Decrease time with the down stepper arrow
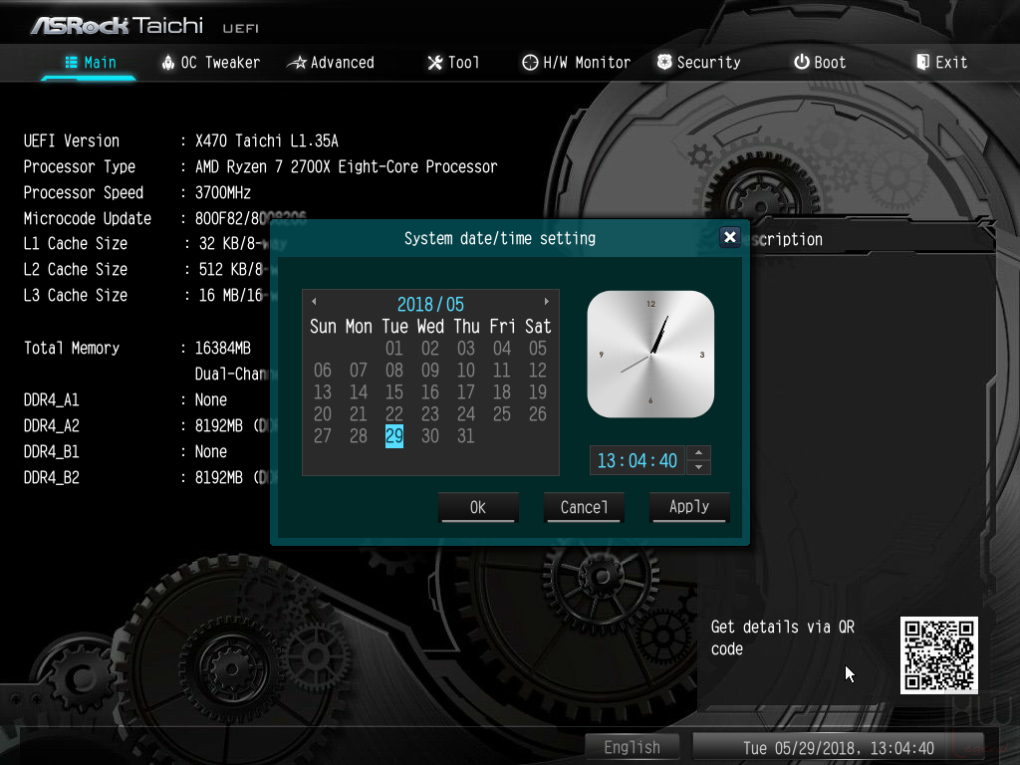The image size is (1020, 765). click(698, 467)
